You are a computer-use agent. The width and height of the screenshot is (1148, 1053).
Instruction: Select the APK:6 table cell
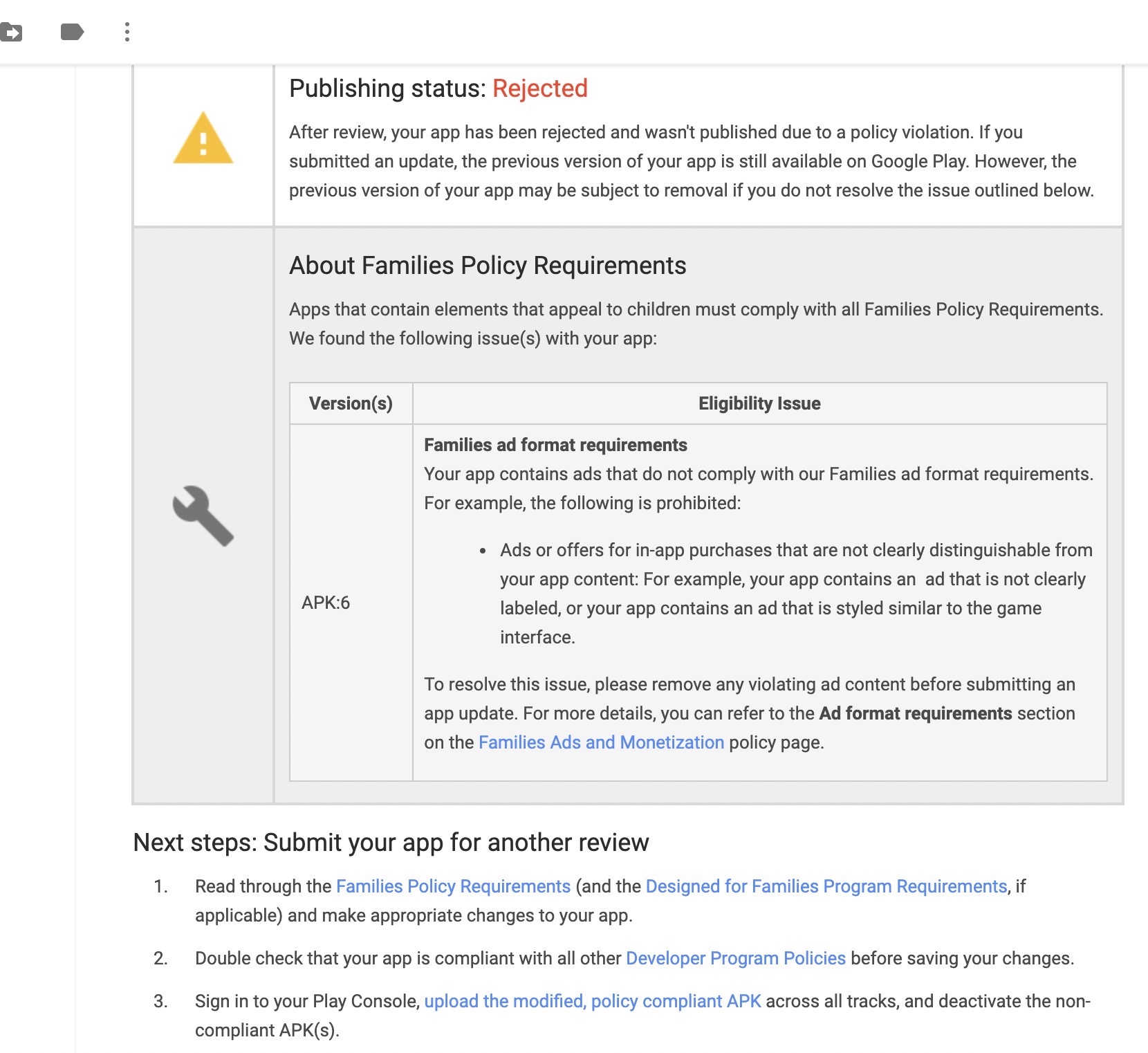pyautogui.click(x=326, y=603)
